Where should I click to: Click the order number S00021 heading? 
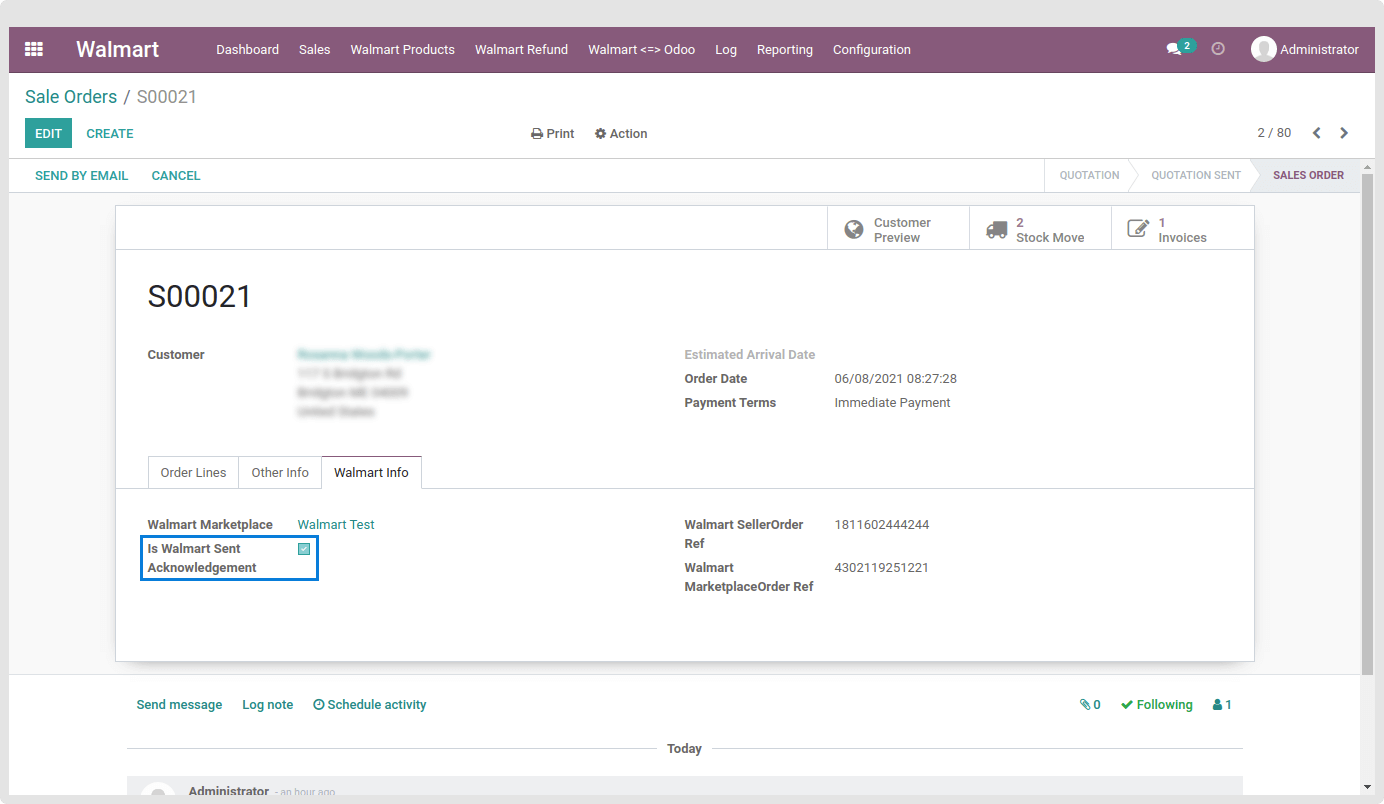point(199,296)
